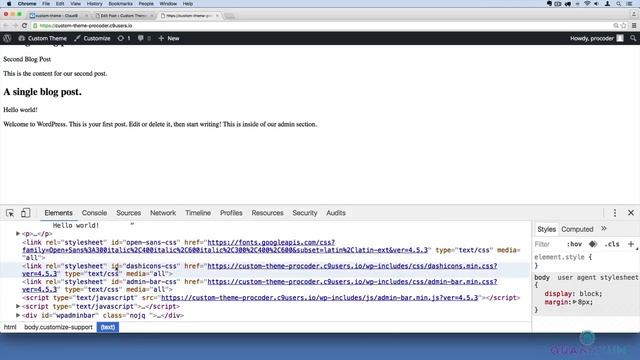Screen dimensions: 640x360
Task: Show more style pane tabs chevron
Action: pyautogui.click(x=604, y=229)
